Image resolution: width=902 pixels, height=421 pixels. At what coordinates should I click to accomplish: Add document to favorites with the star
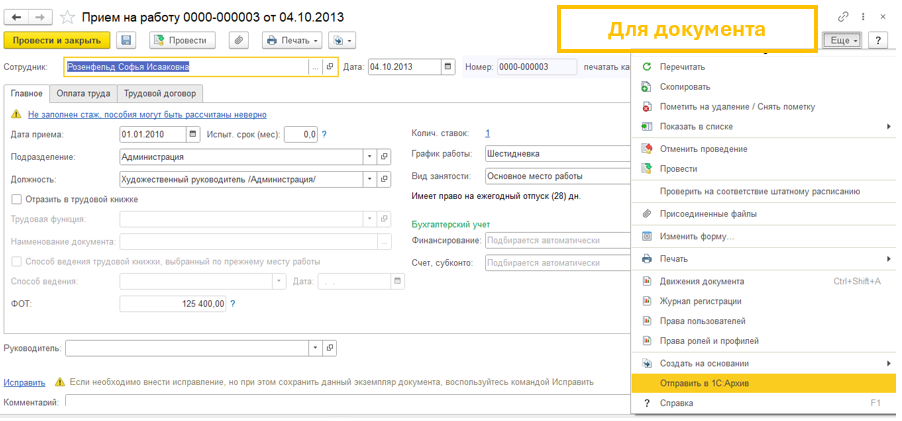pos(68,17)
